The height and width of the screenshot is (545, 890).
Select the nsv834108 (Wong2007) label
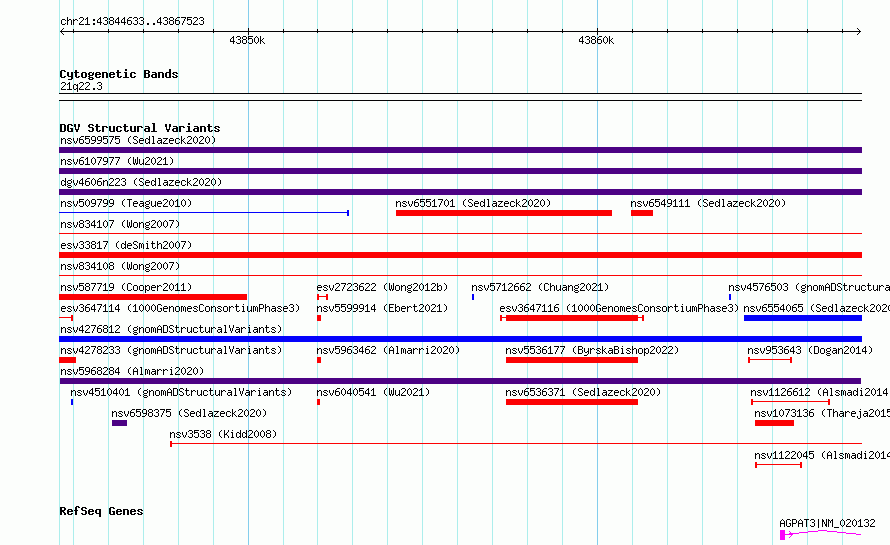(120, 266)
